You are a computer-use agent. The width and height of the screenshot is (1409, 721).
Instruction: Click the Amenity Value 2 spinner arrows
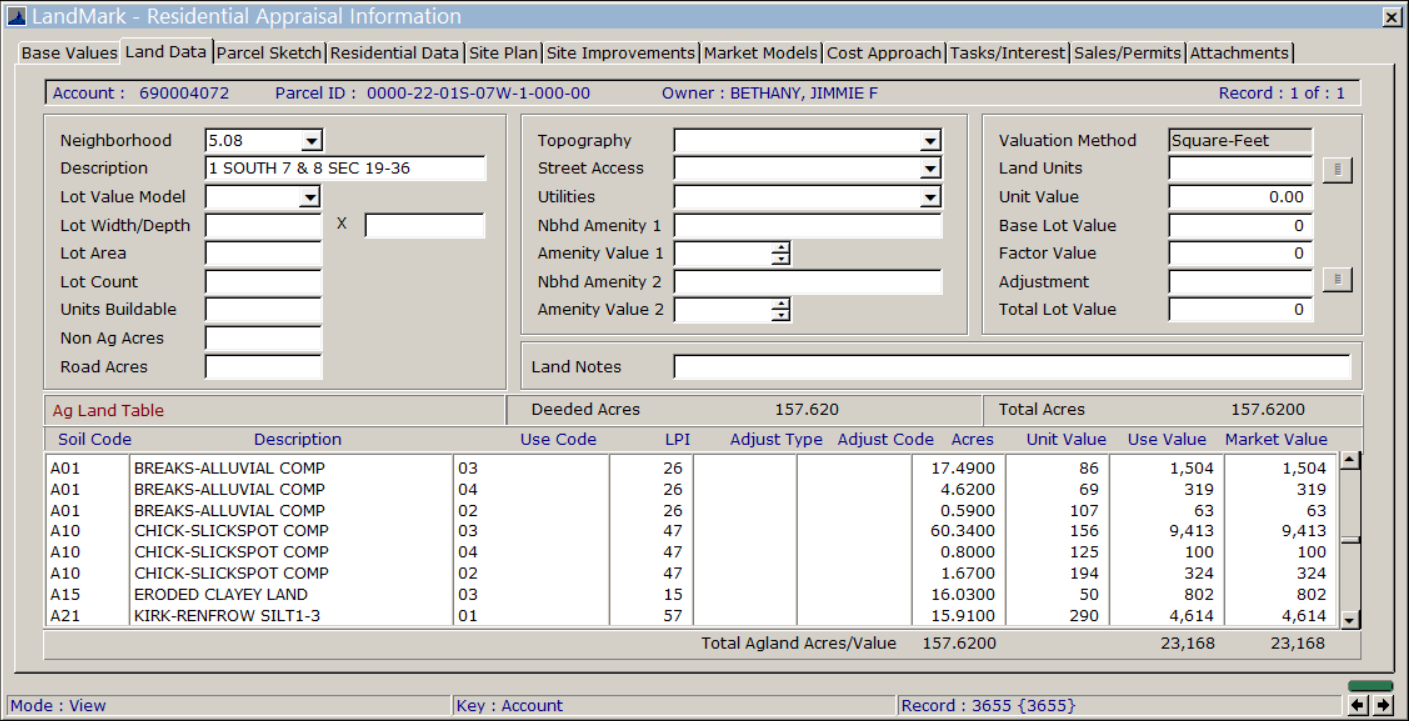(781, 310)
